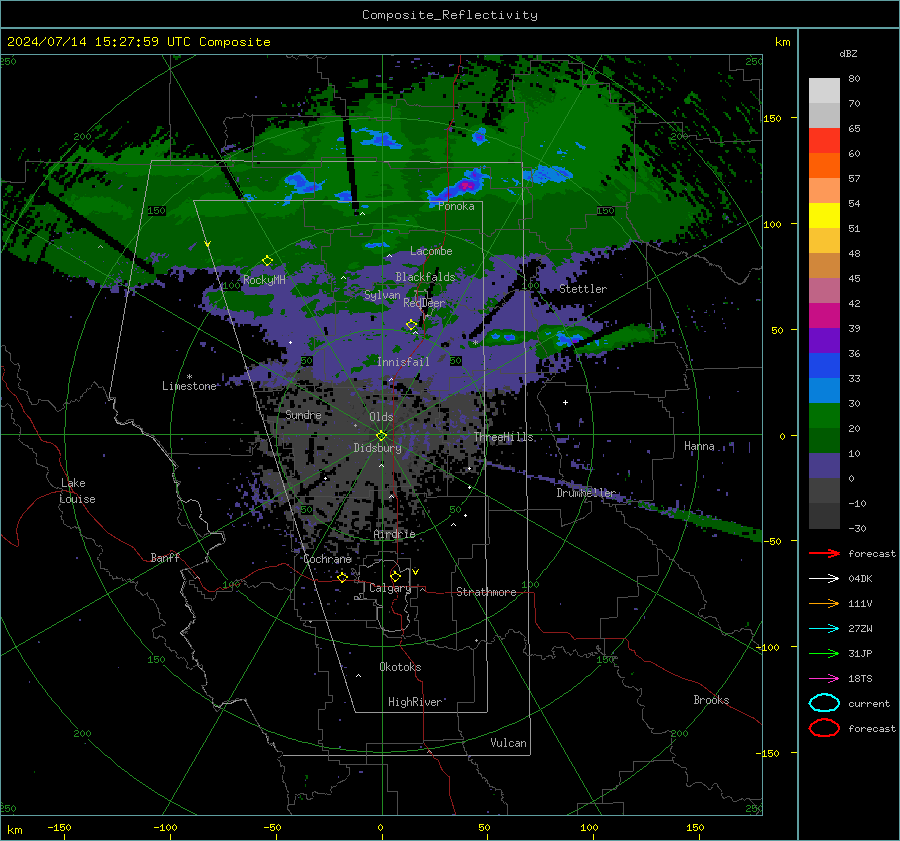This screenshot has width=900, height=841.
Task: Click the Vulcan town label
Action: point(508,743)
